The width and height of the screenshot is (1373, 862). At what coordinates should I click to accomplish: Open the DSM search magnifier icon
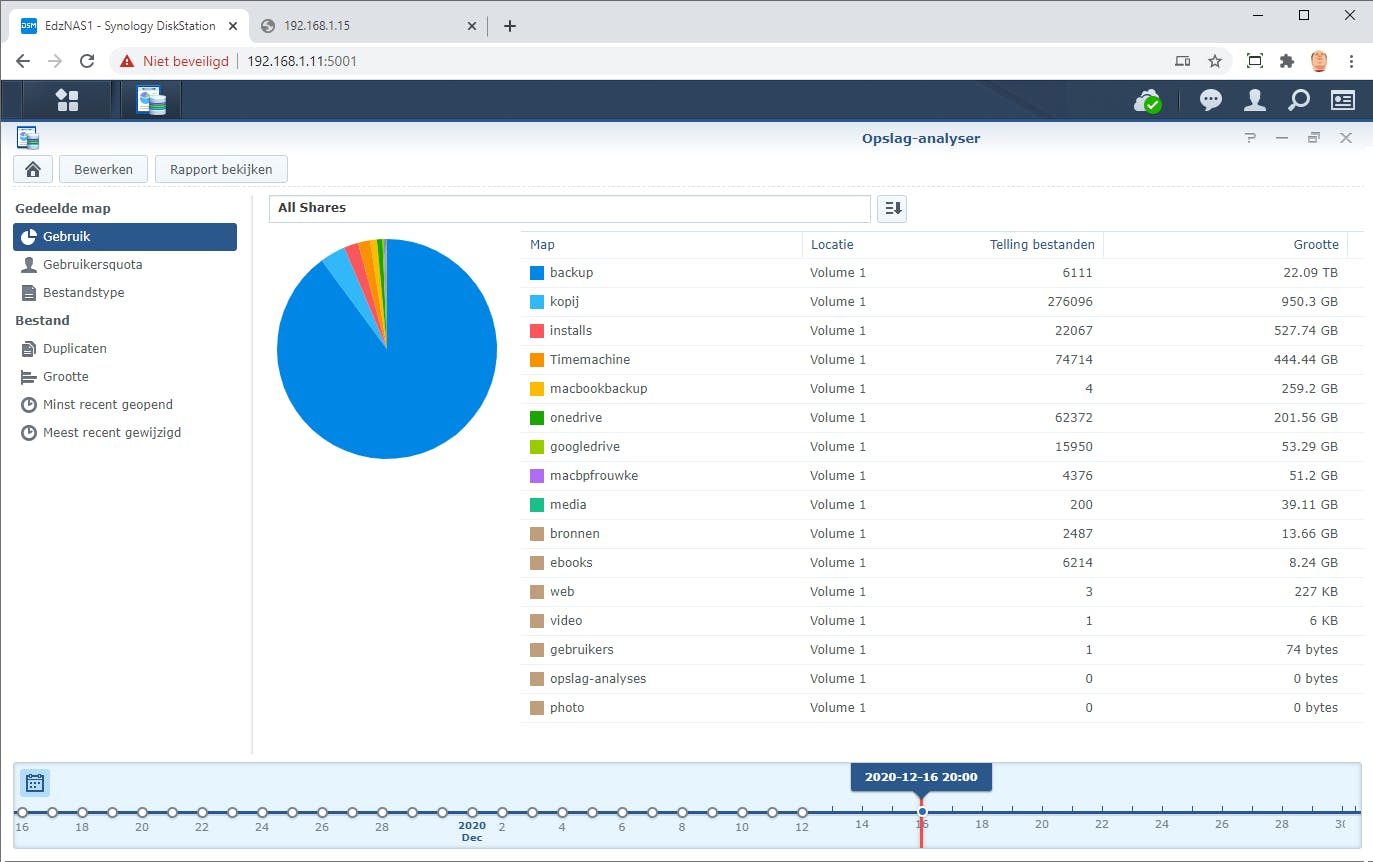click(1298, 100)
